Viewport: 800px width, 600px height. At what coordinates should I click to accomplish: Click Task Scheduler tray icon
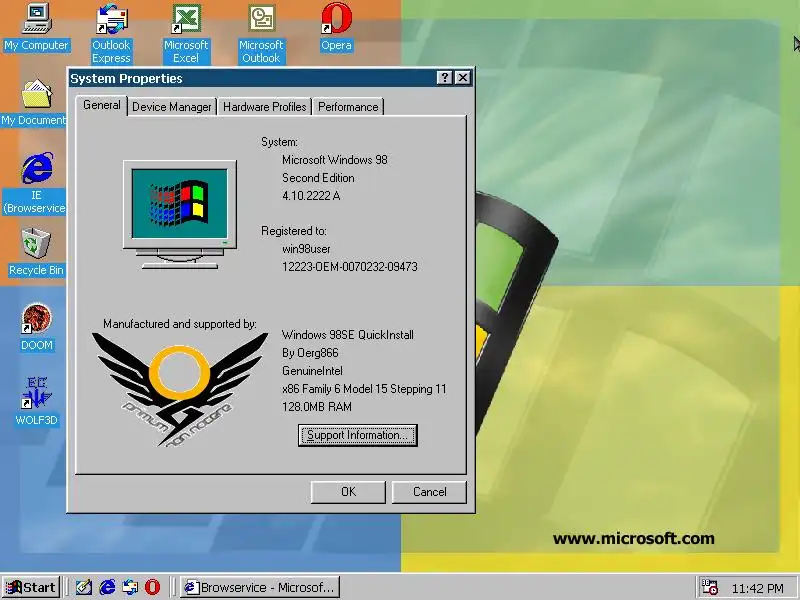710,587
